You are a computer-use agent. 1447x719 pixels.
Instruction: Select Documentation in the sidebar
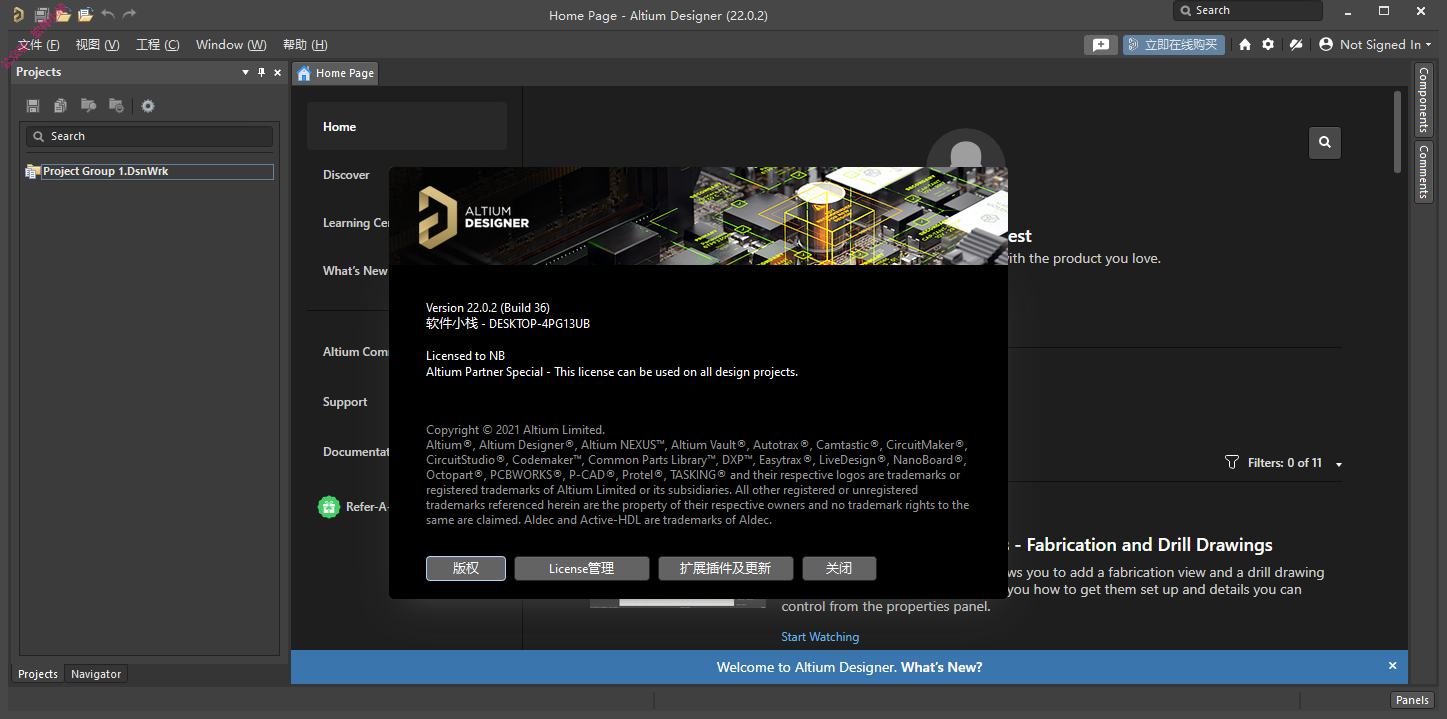pyautogui.click(x=356, y=452)
